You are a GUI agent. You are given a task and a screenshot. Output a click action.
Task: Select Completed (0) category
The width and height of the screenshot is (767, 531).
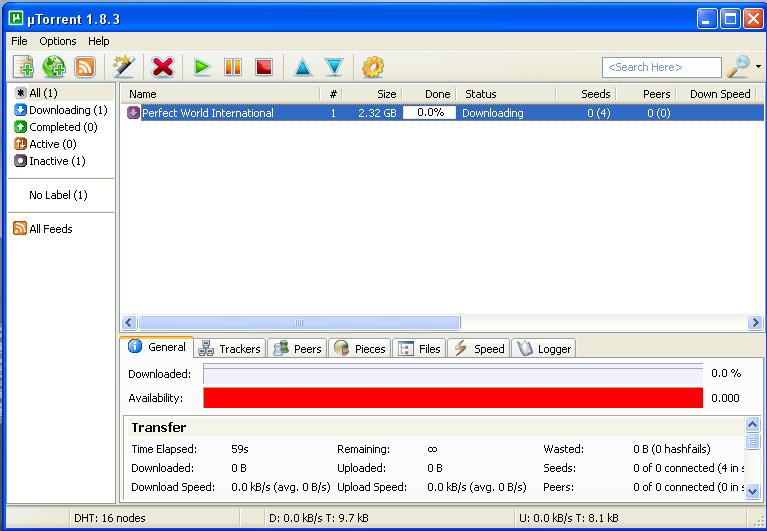point(56,127)
